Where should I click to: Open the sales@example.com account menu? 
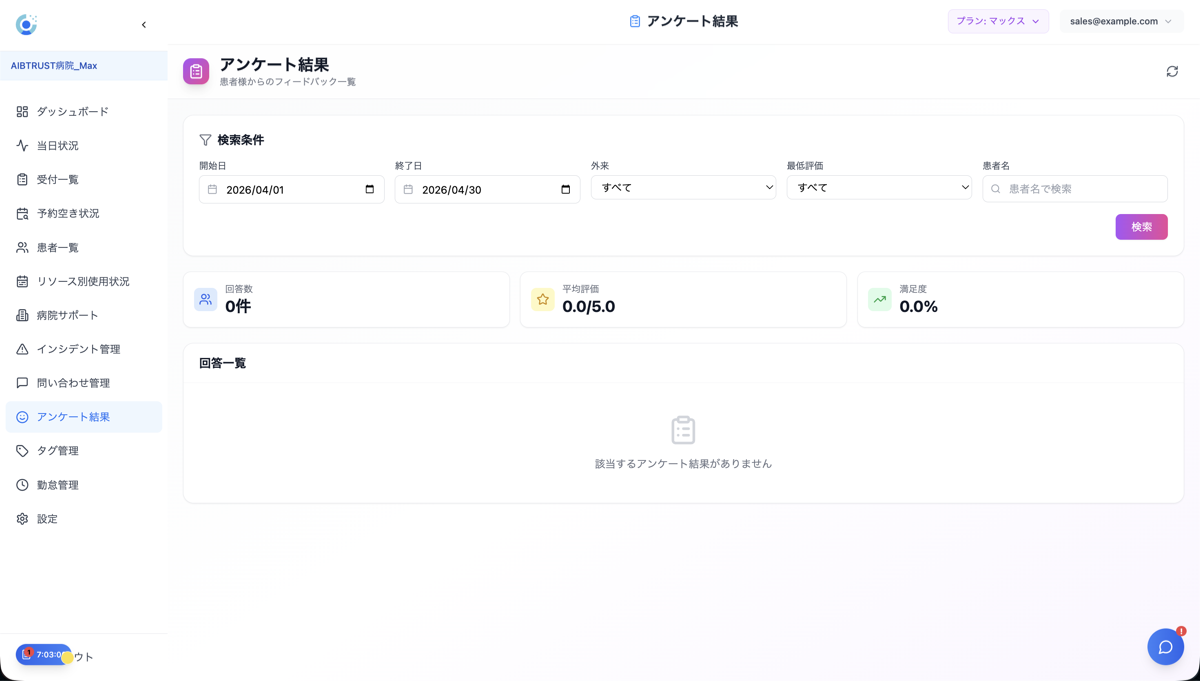[1121, 20]
